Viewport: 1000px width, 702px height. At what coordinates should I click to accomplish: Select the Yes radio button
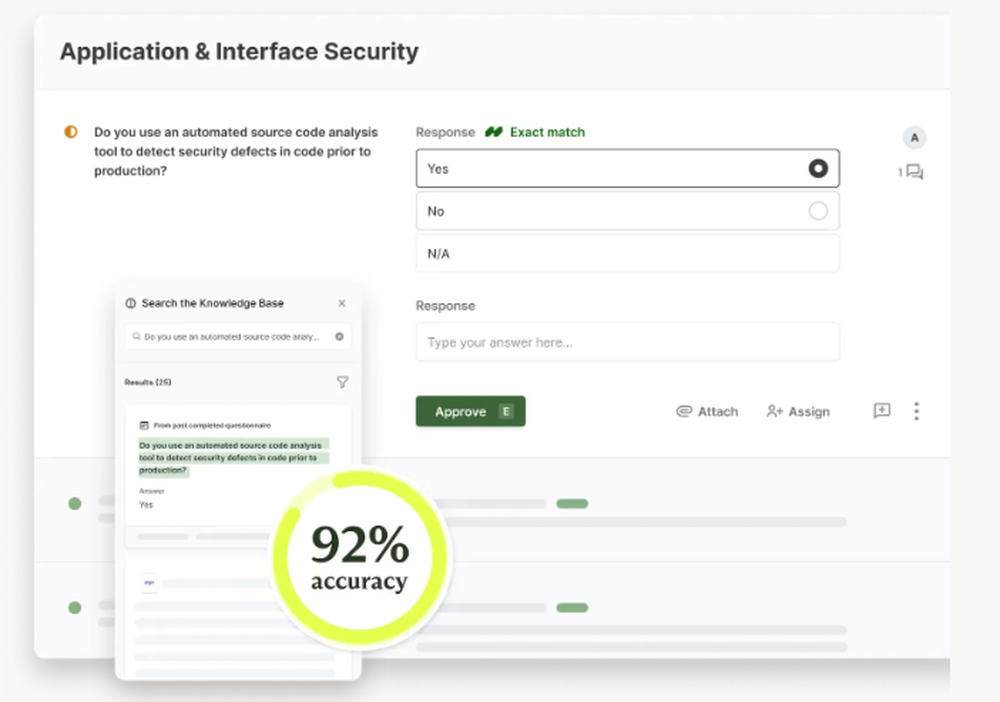click(x=818, y=168)
